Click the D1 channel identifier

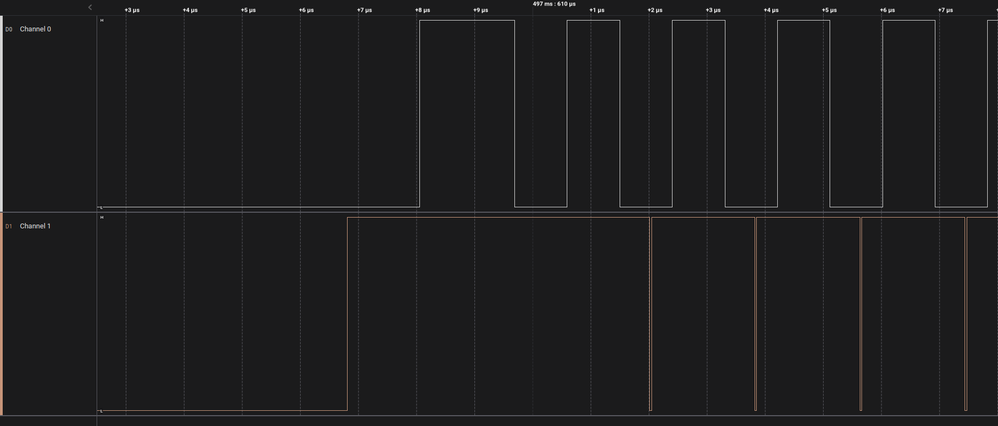pyautogui.click(x=8, y=226)
